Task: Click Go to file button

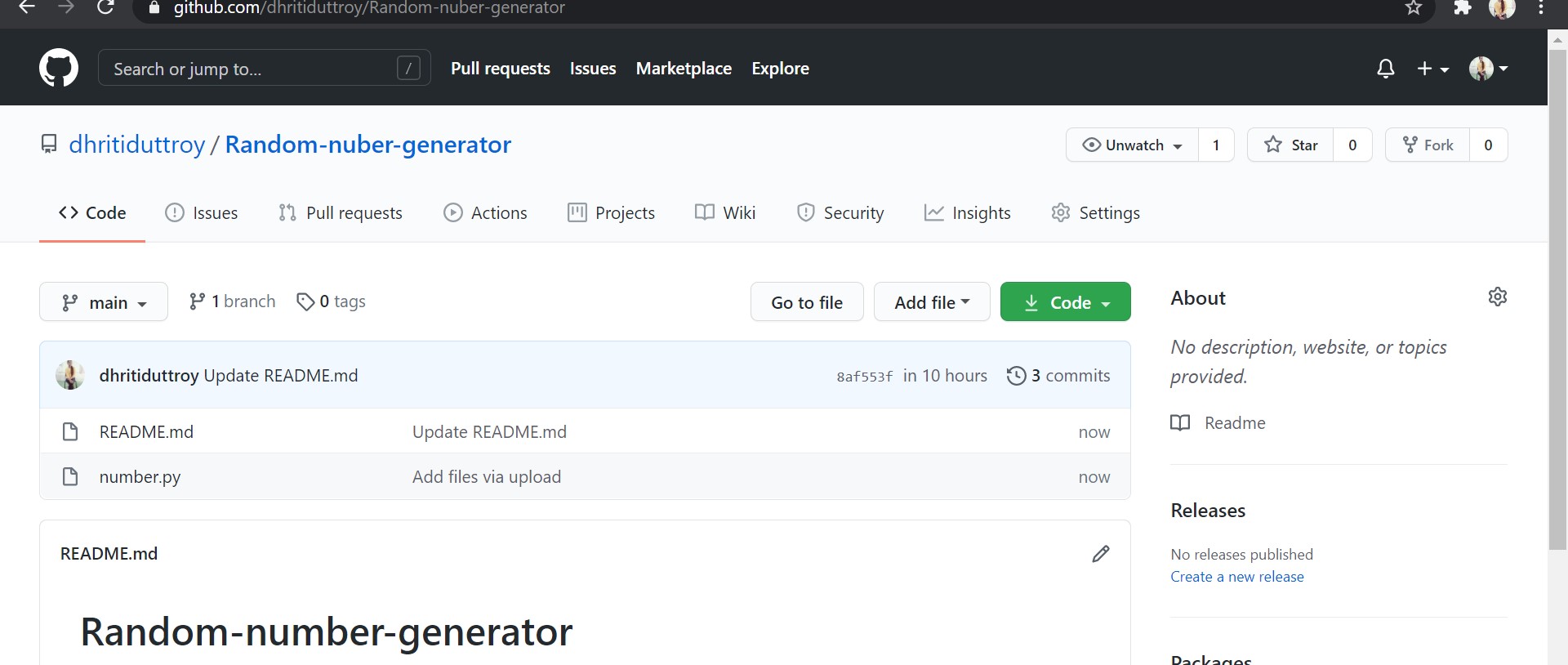Action: pos(807,302)
